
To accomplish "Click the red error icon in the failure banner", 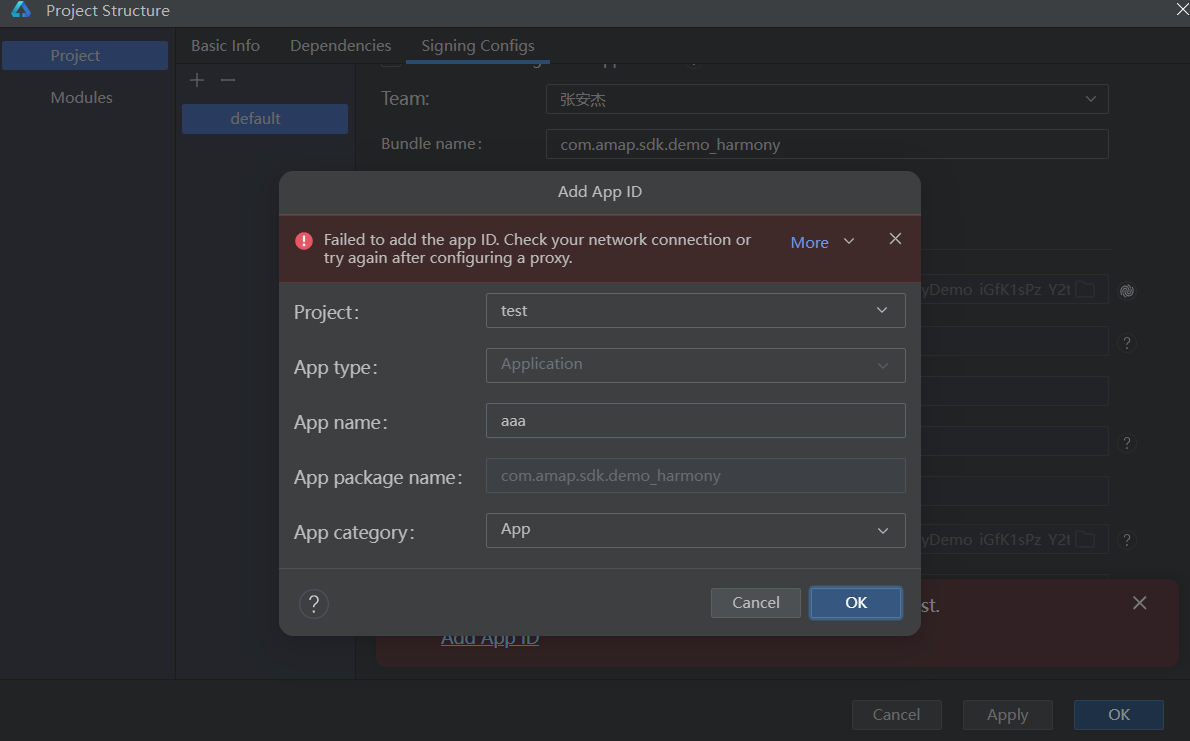I will (x=304, y=241).
